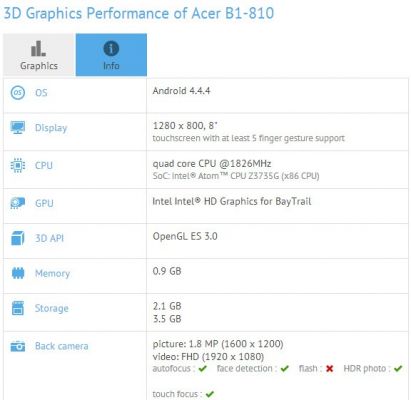Click the OS circle icon
The width and height of the screenshot is (411, 400).
click(x=18, y=93)
